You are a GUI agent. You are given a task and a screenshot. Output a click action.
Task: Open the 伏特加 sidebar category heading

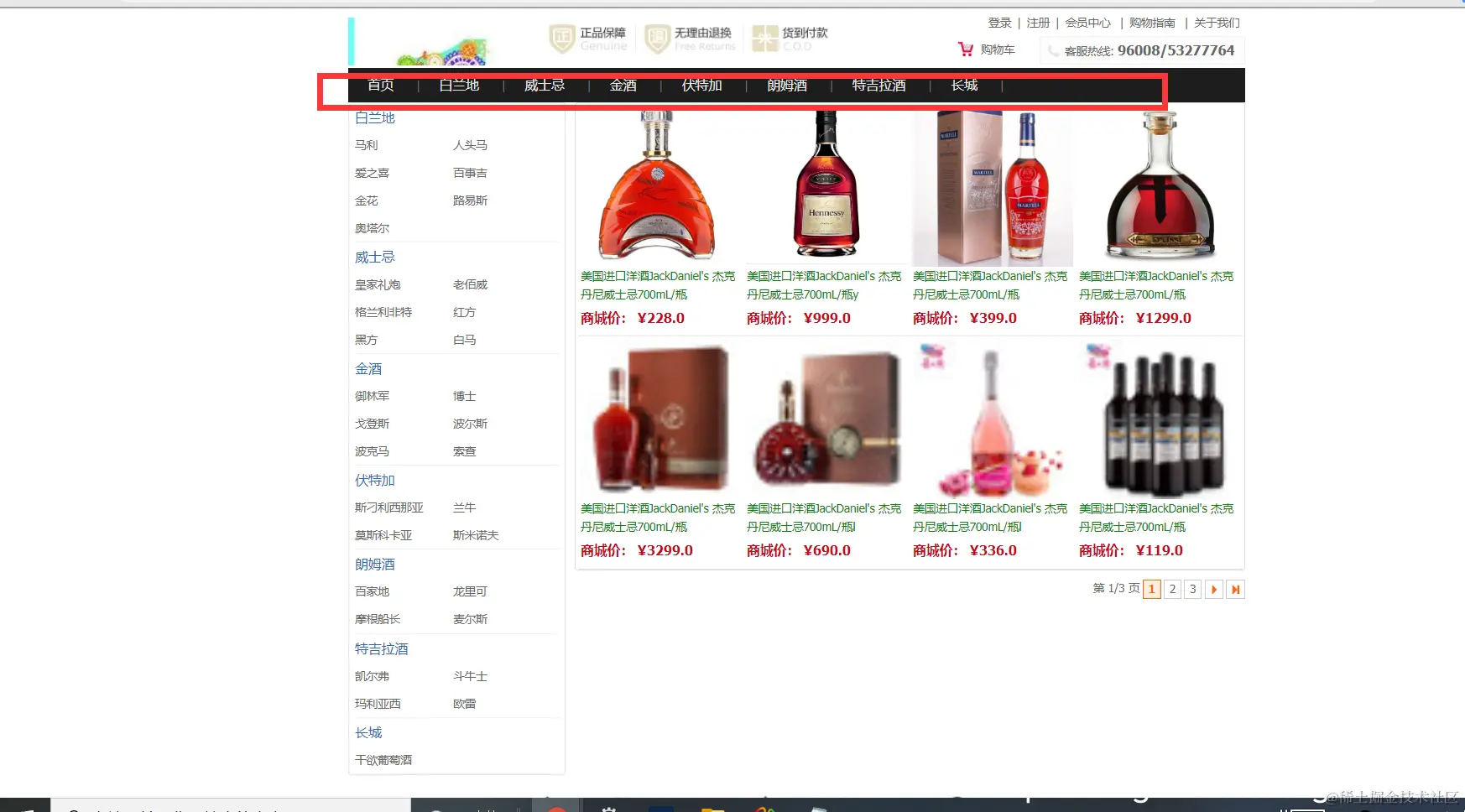(375, 481)
